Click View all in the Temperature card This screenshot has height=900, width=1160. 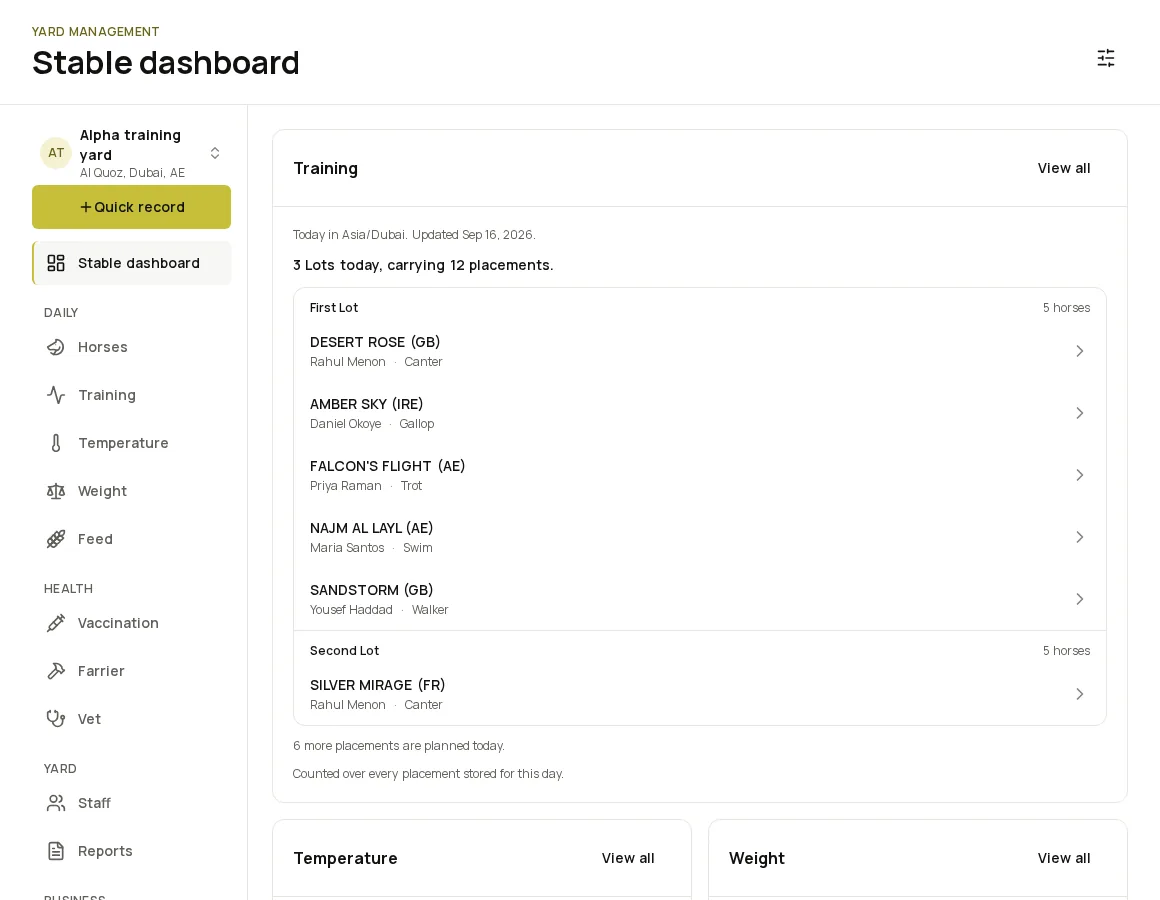point(627,859)
